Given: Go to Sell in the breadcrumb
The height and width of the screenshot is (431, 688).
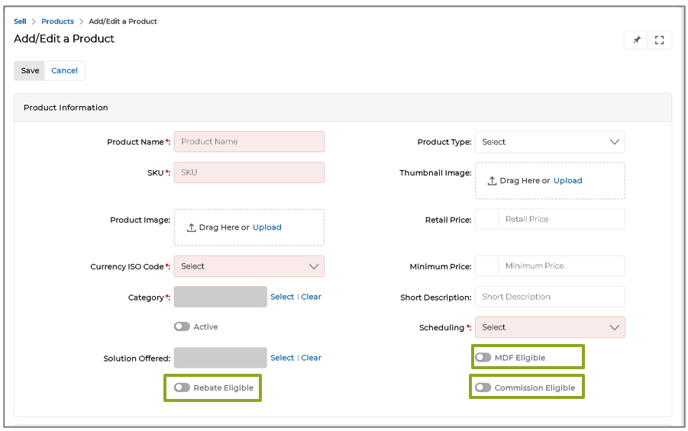Looking at the screenshot, I should pyautogui.click(x=20, y=21).
